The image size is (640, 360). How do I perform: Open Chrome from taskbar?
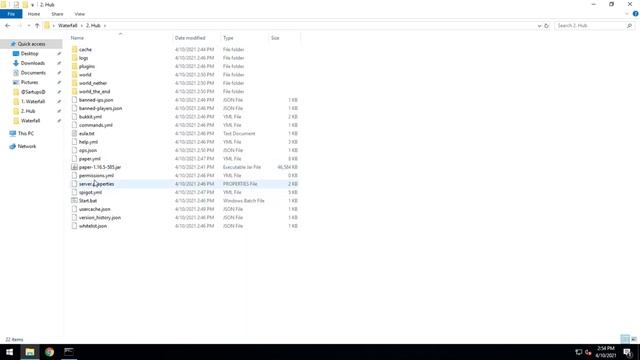pos(49,352)
